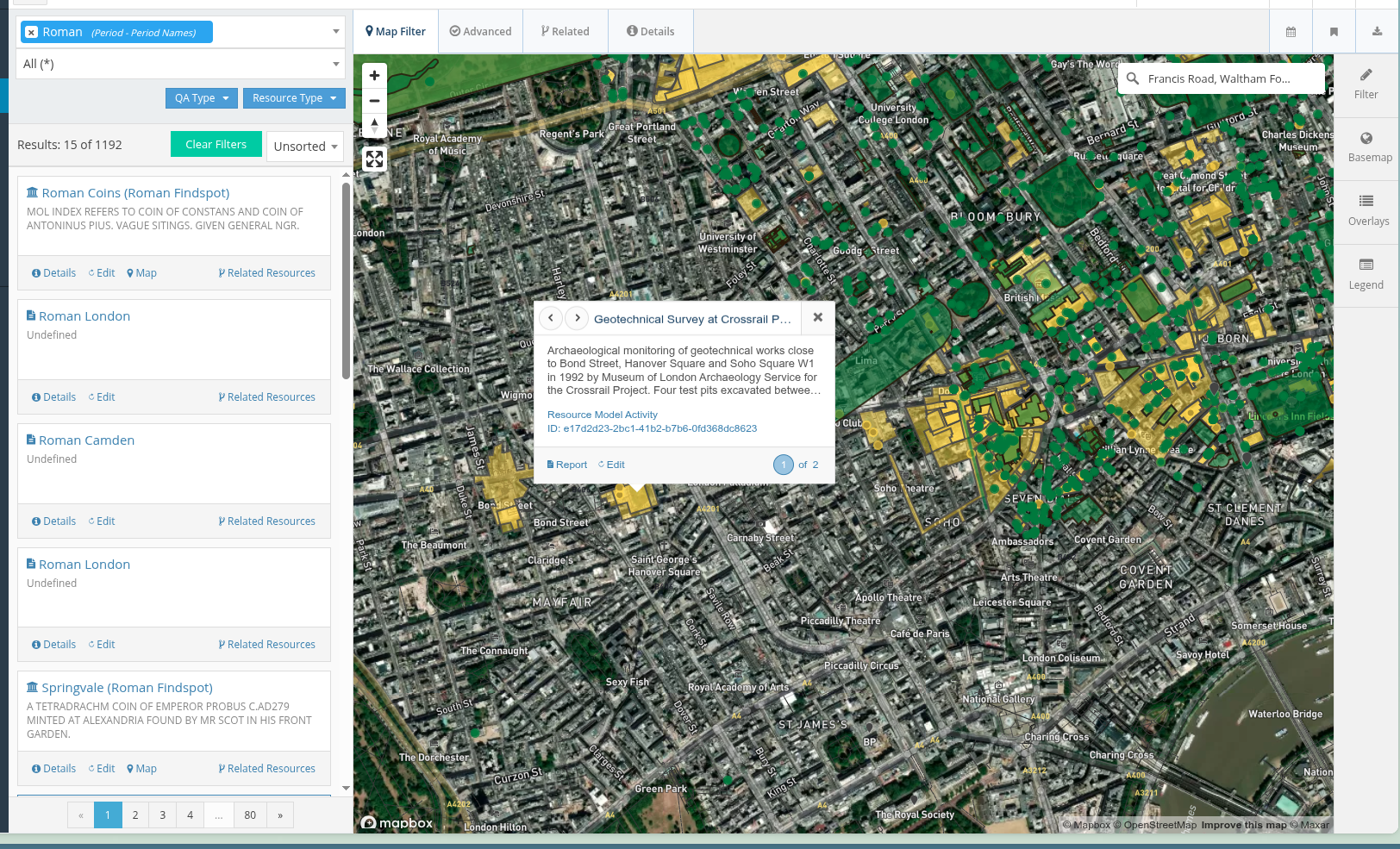Open Roman Coins (Roman Findspot) result
Image resolution: width=1400 pixels, height=849 pixels.
[x=135, y=193]
